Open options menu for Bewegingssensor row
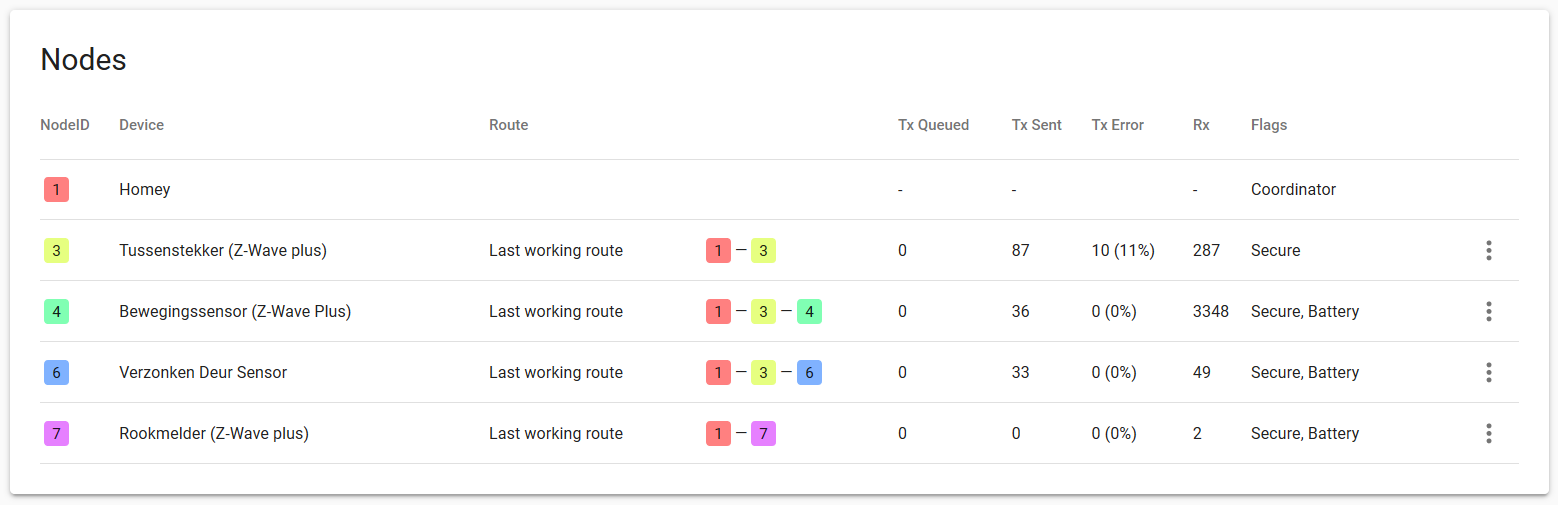 (1488, 312)
